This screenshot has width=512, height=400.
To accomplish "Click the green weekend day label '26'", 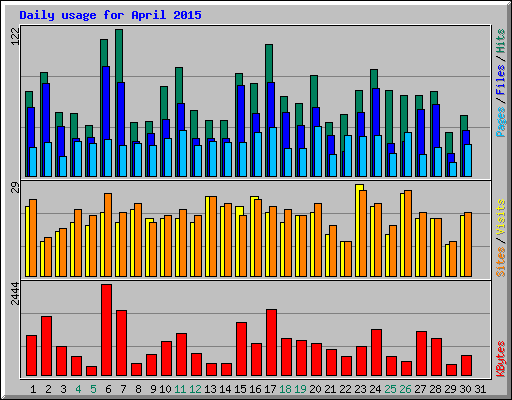I will point(405,389).
